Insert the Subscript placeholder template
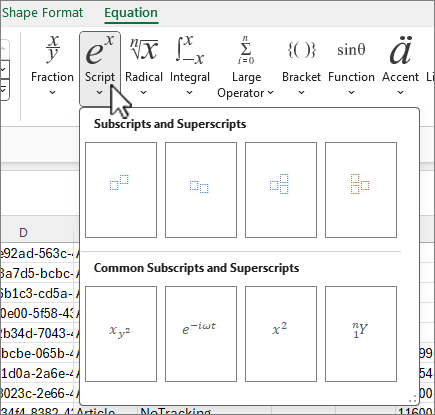 tap(201, 190)
